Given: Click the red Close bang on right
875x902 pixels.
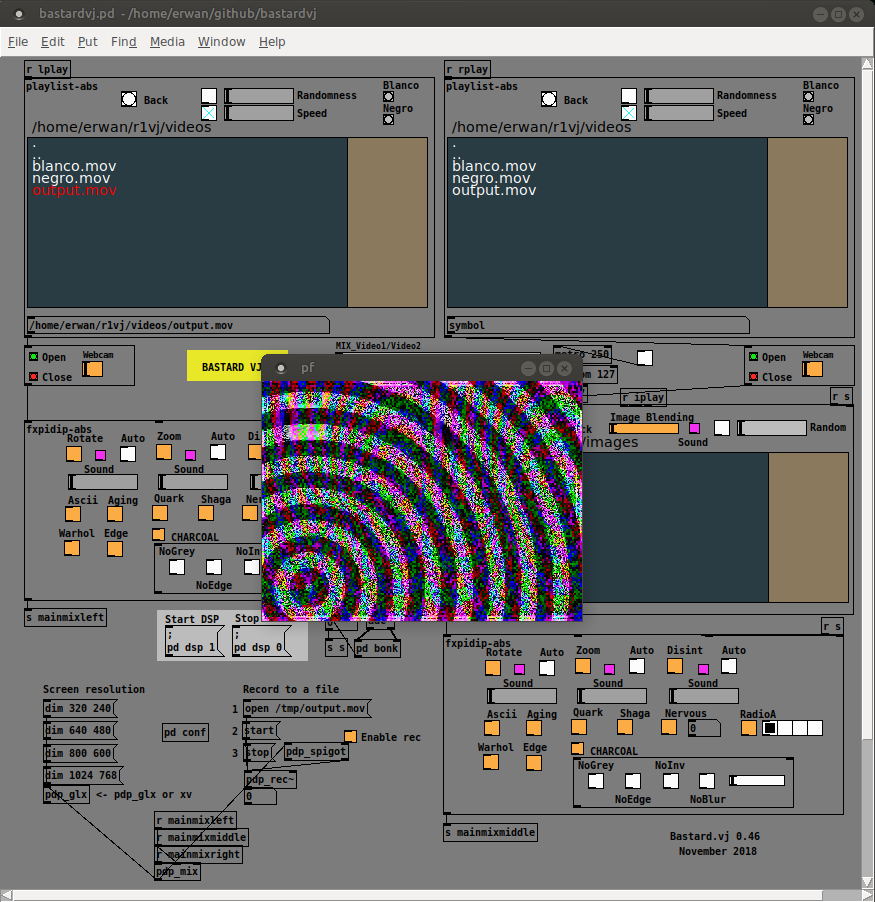Looking at the screenshot, I should (753, 377).
